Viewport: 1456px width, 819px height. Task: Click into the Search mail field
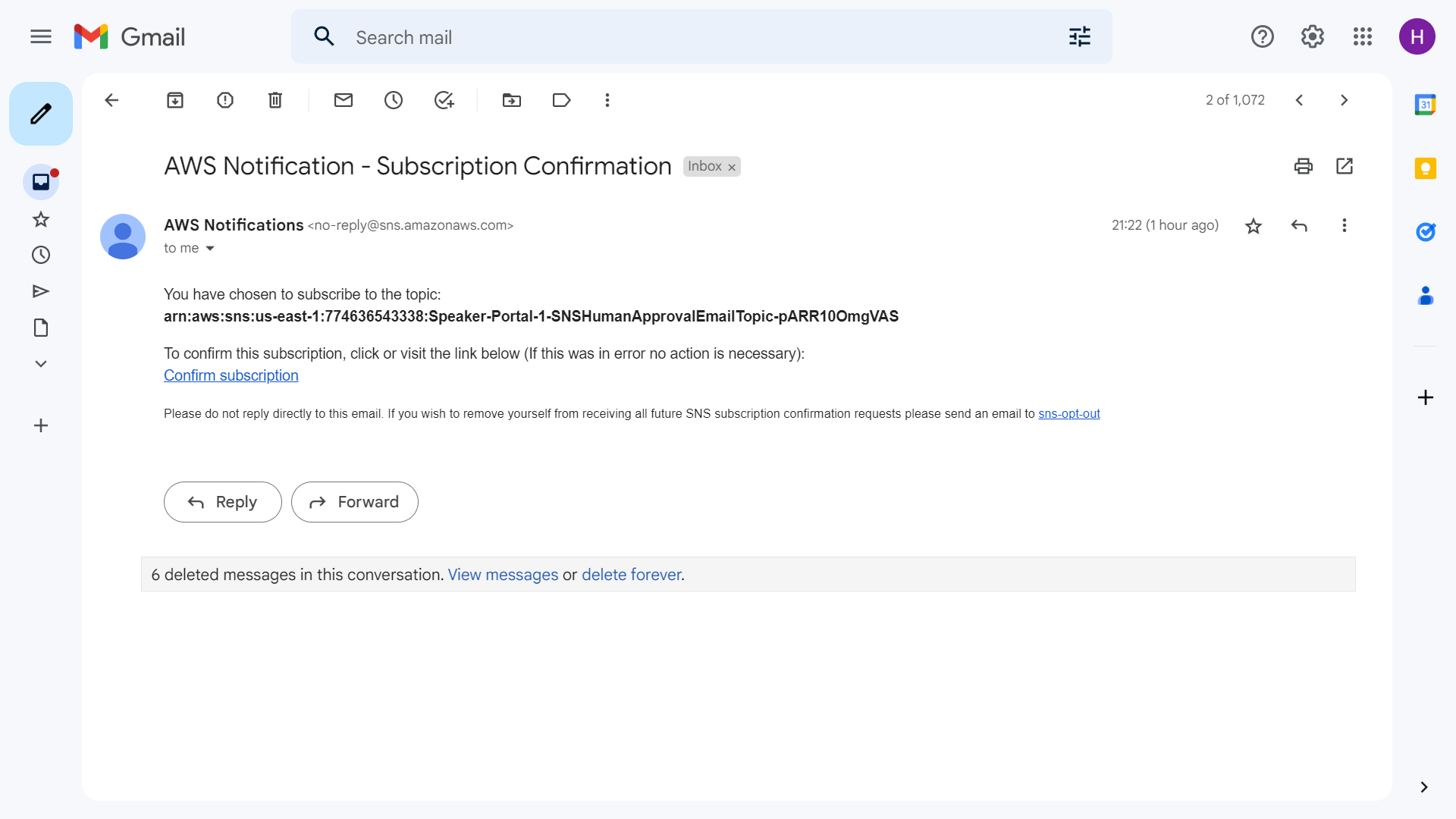tap(682, 37)
